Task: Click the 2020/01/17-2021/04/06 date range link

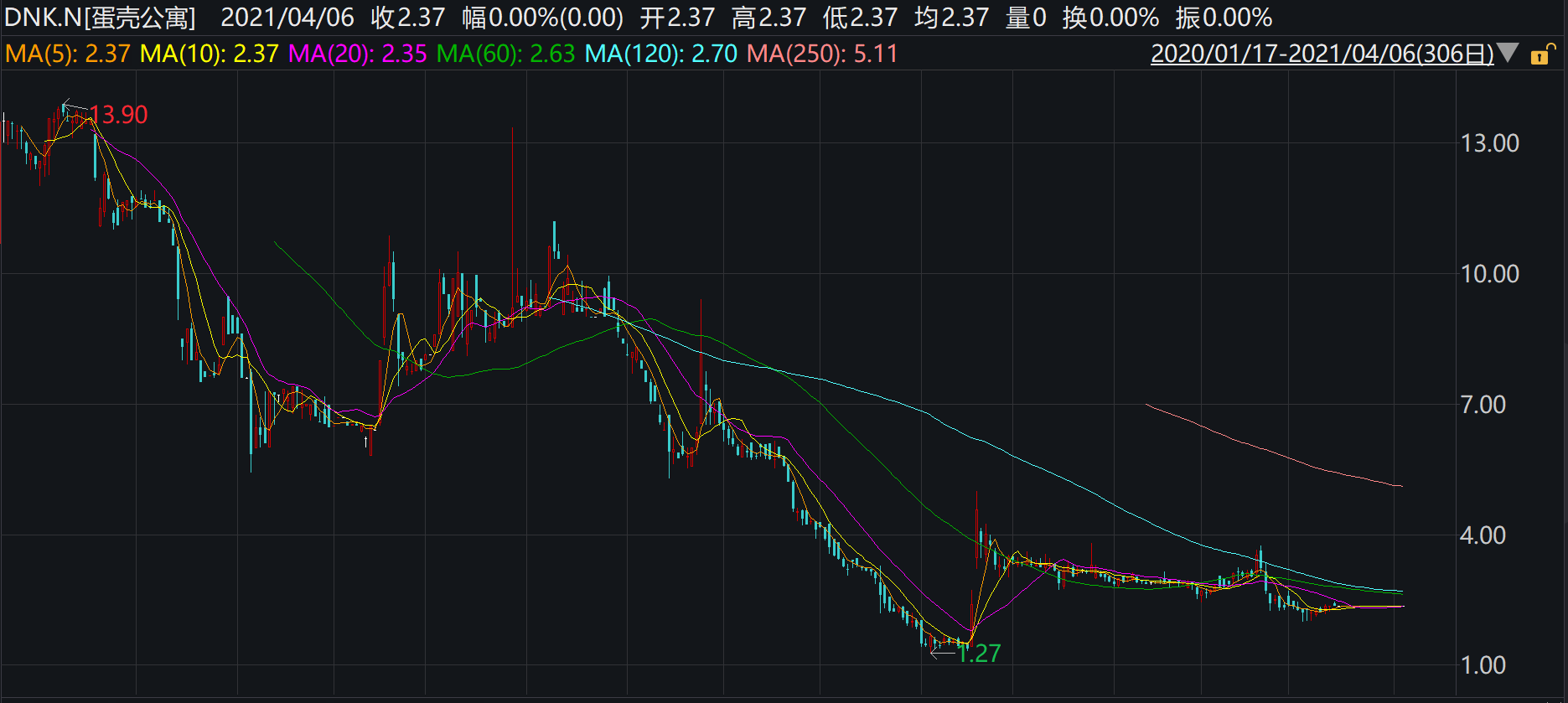Action: pyautogui.click(x=1322, y=54)
